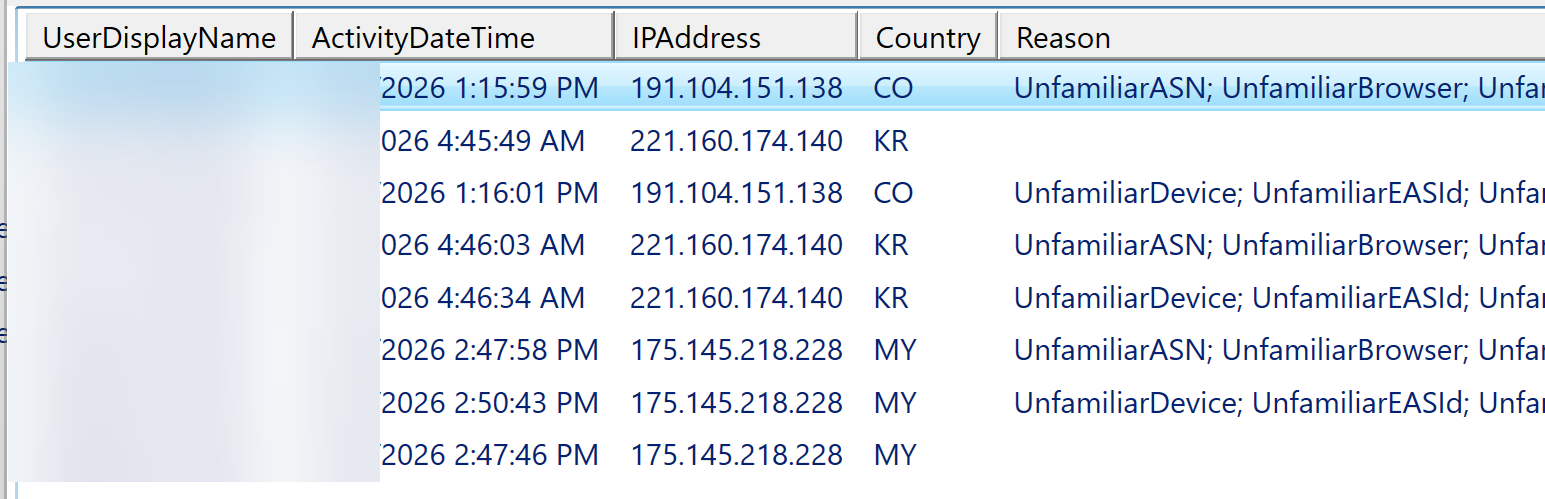Screen dimensions: 1545x499
Task: Click KR country cell in 4:46:34 AM row
Action: point(891,298)
